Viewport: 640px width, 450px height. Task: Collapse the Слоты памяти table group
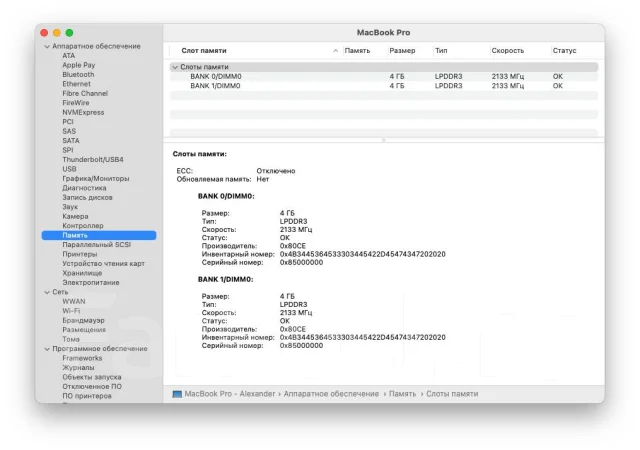tap(175, 67)
